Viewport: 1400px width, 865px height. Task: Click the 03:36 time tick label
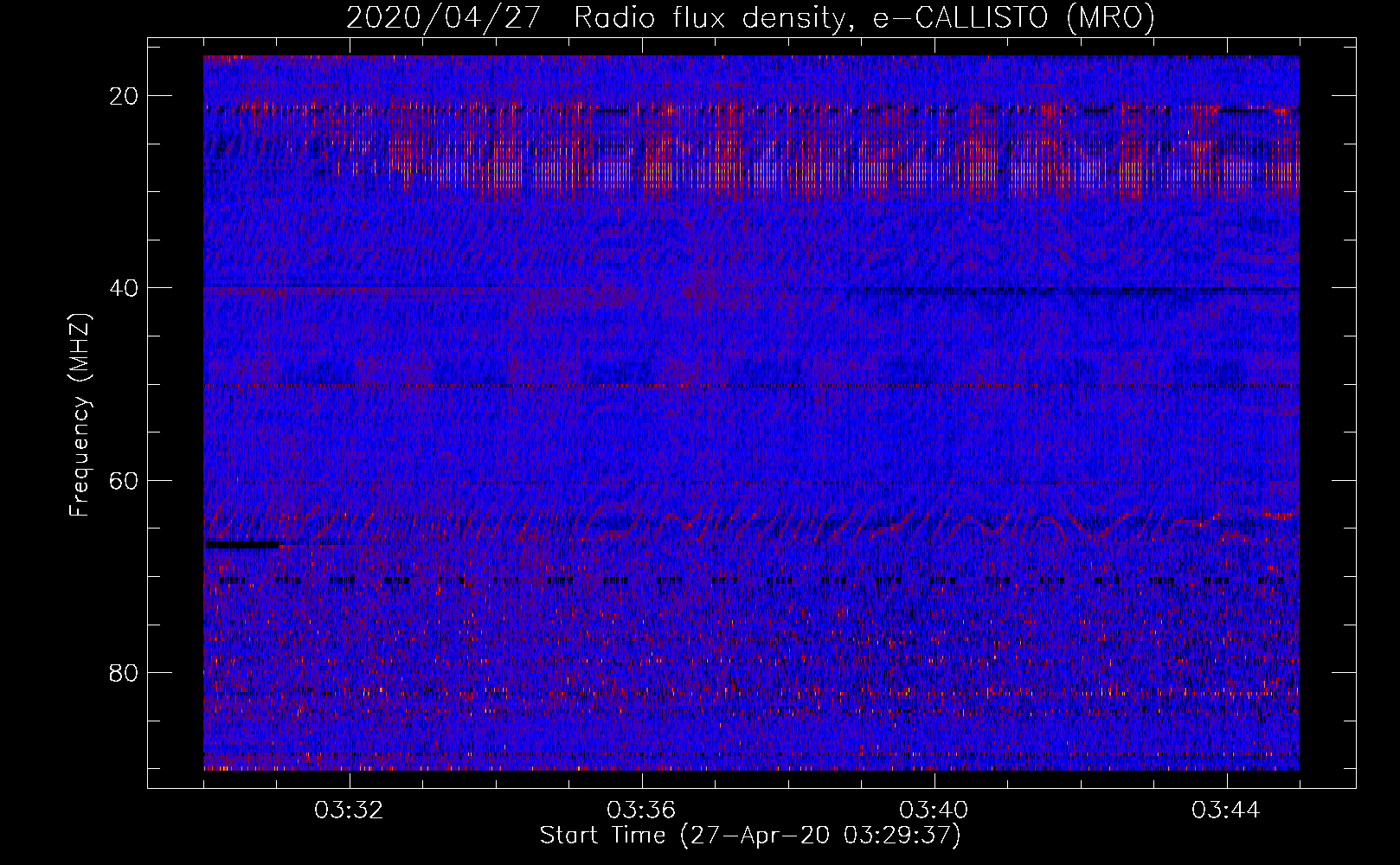[x=641, y=811]
